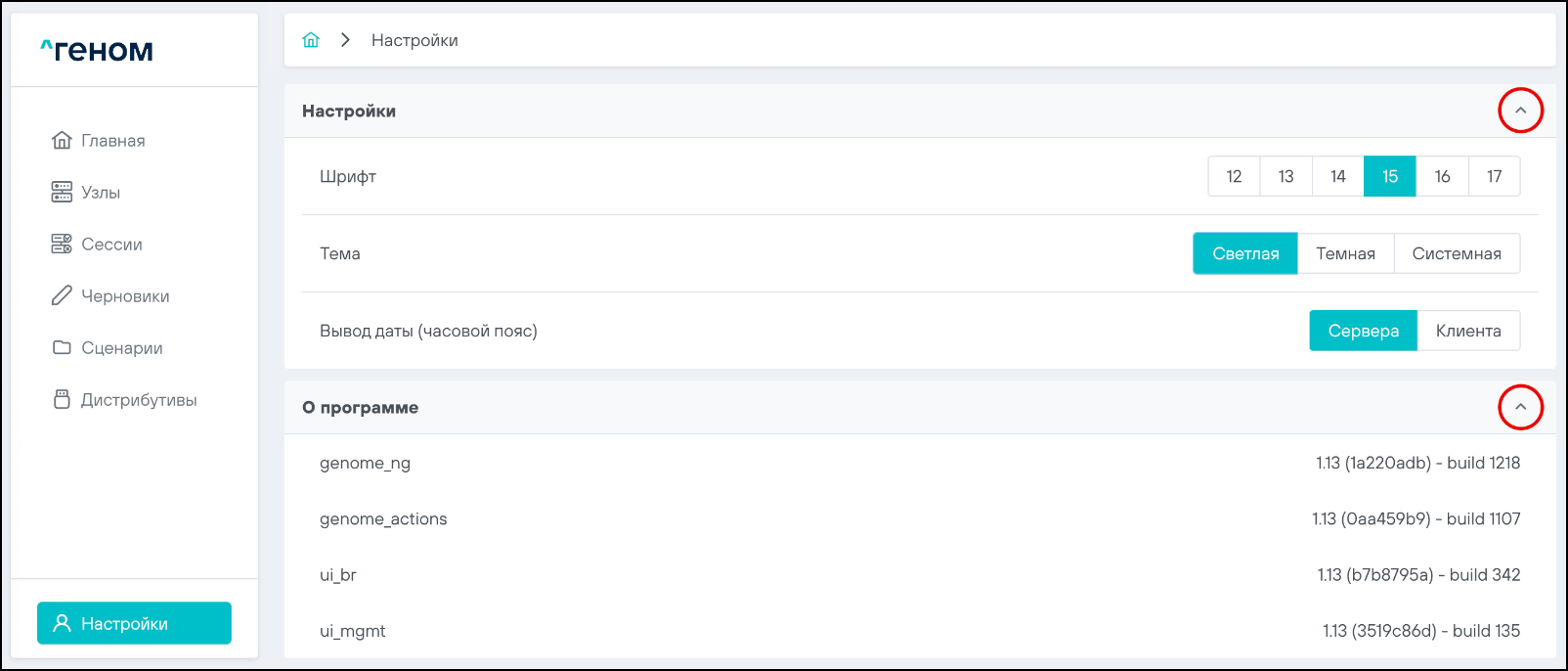1568x671 pixels.
Task: Collapse the О программе panel chevron
Action: 1520,407
